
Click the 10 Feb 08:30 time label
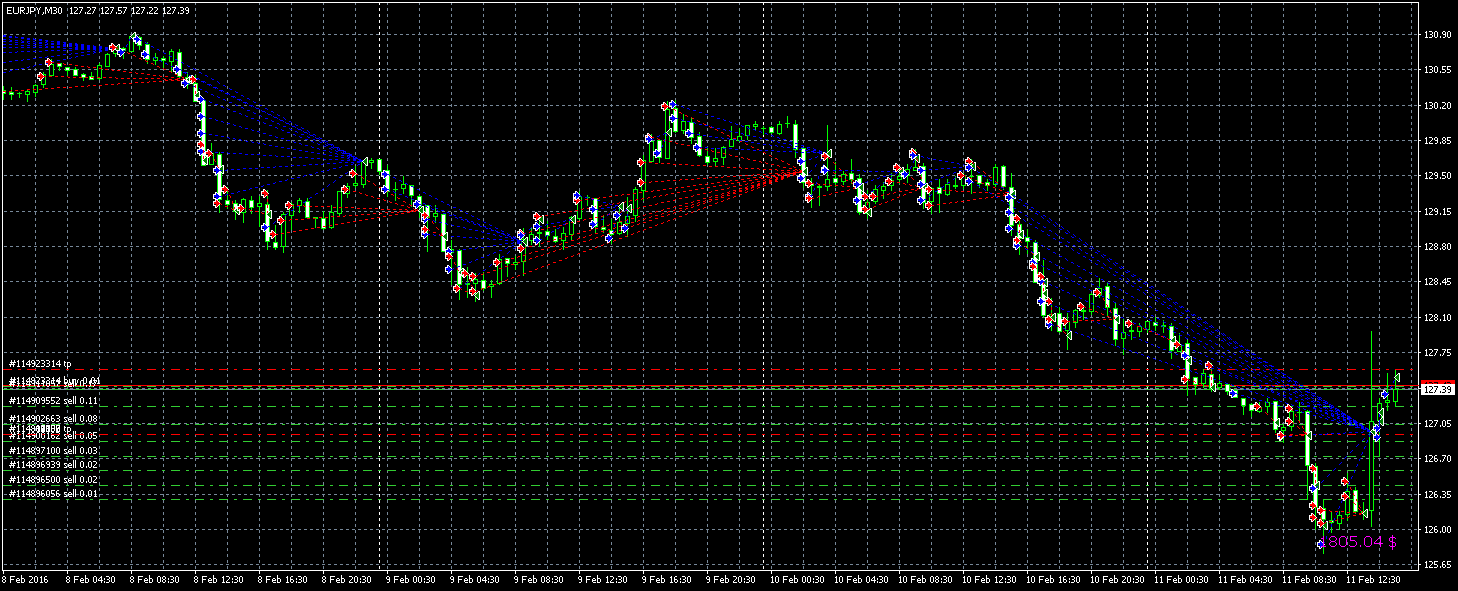click(x=927, y=579)
